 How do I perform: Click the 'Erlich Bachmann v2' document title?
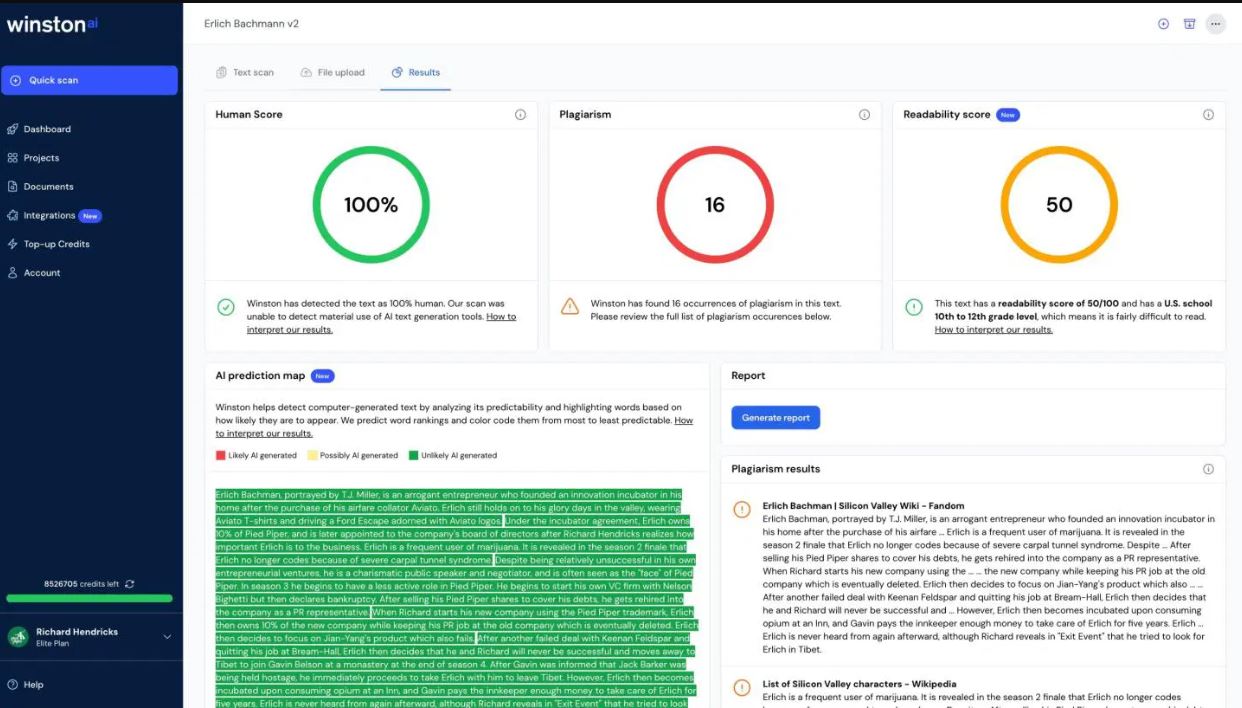[251, 23]
